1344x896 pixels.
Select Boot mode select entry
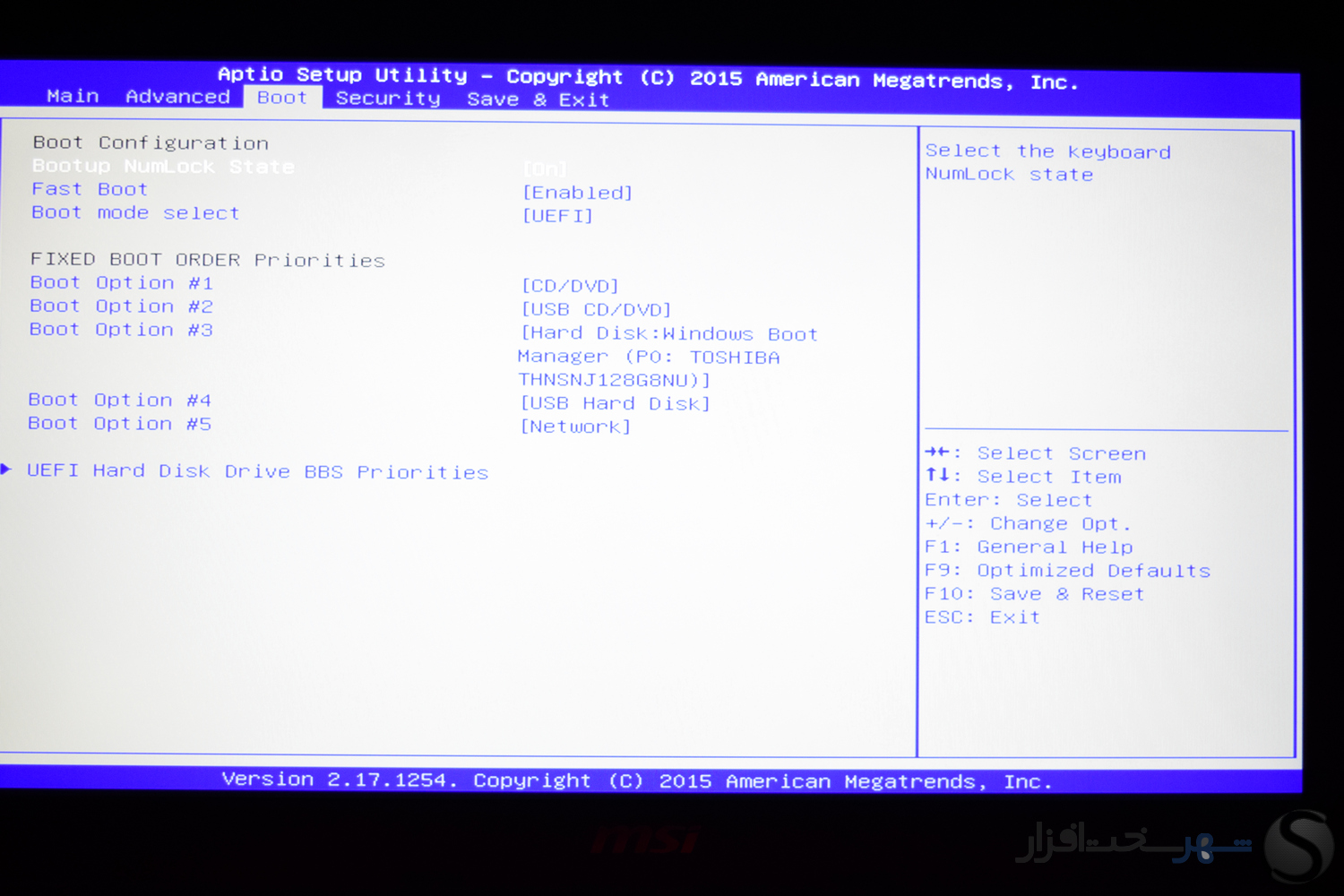135,213
